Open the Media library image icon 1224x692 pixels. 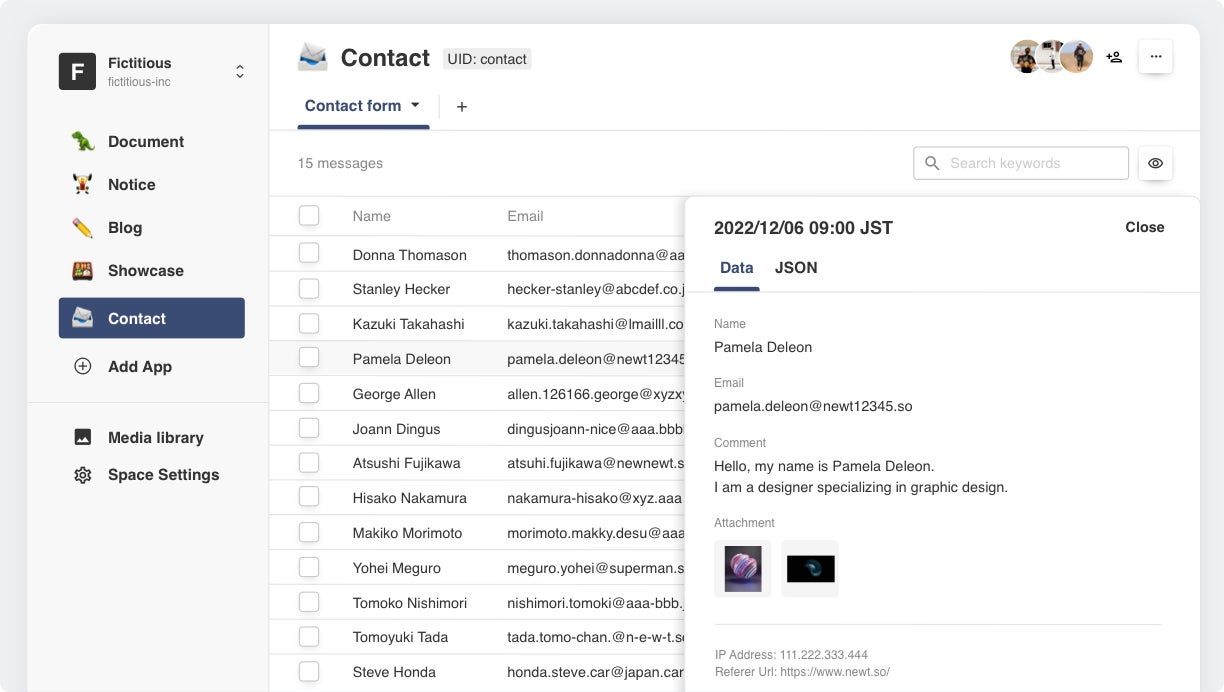(83, 437)
